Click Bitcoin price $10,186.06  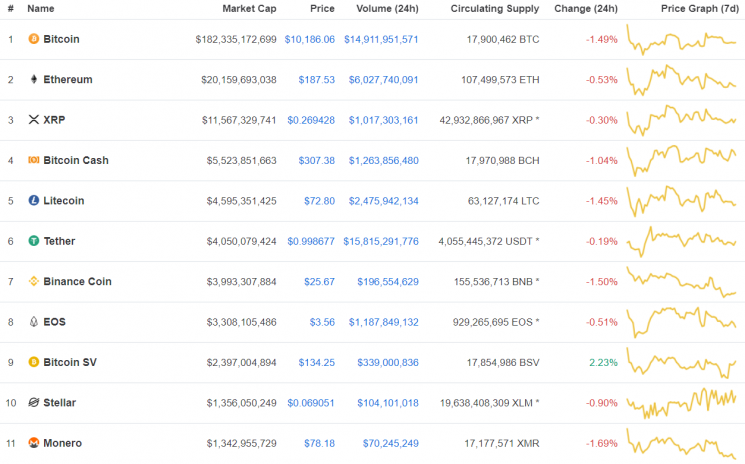point(310,39)
